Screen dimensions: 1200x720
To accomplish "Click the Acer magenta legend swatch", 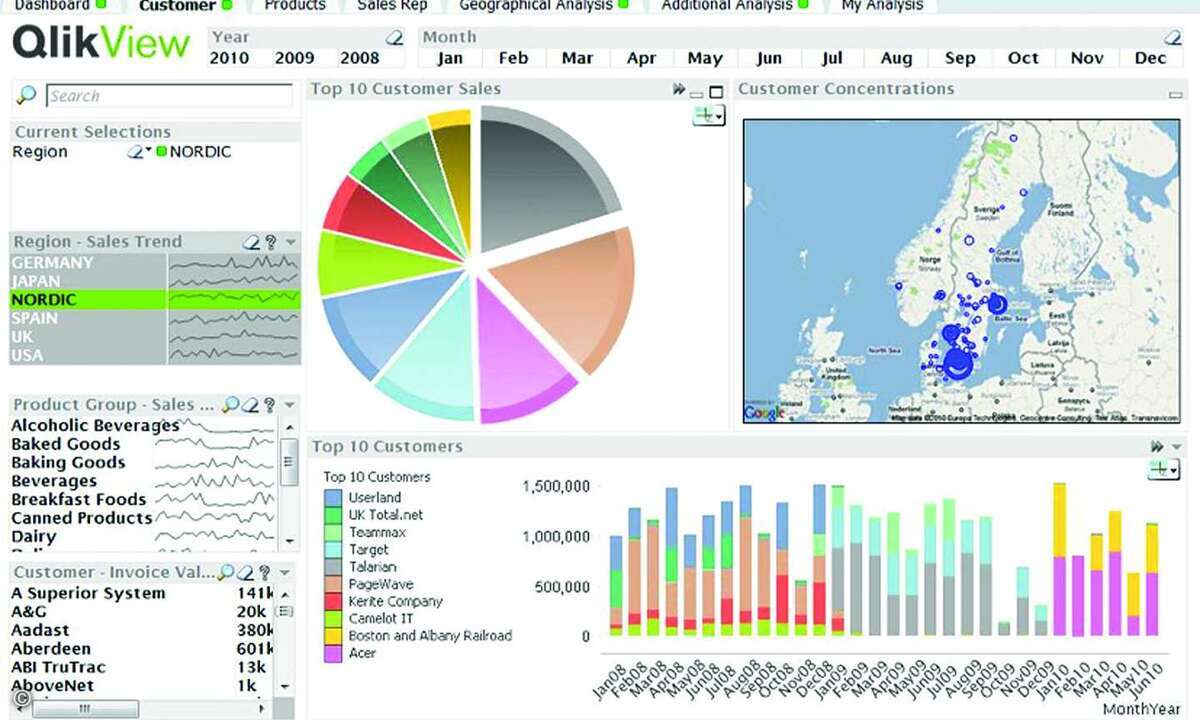I will pyautogui.click(x=333, y=653).
